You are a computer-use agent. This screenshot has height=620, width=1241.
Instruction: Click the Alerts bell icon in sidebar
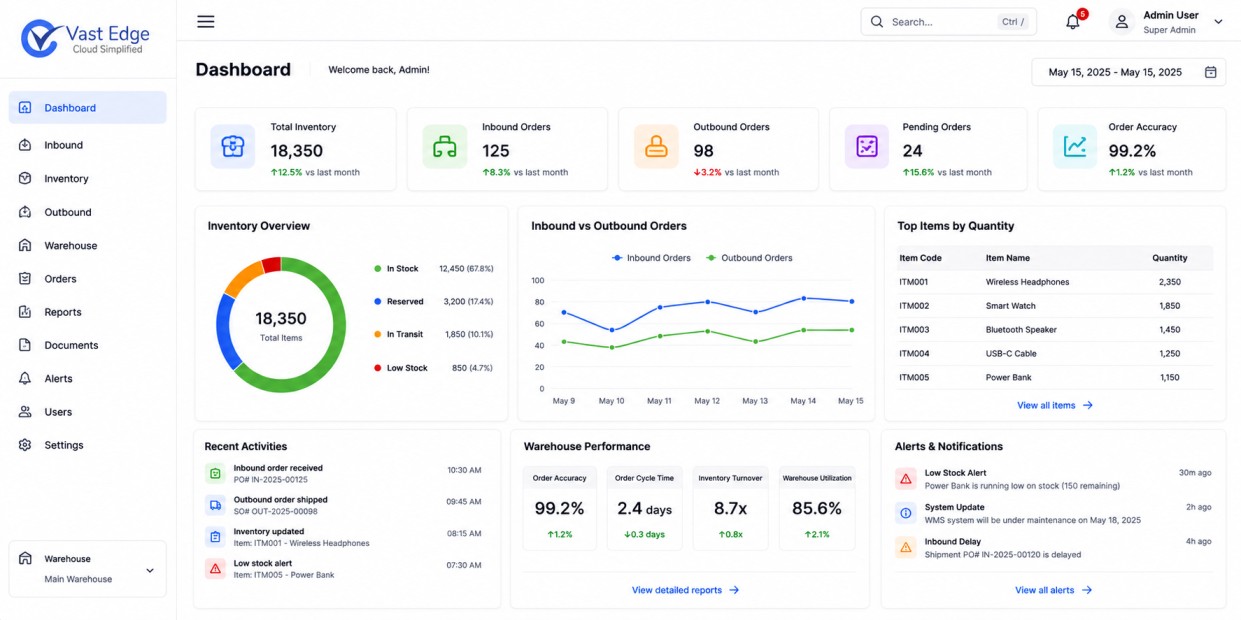(x=25, y=379)
